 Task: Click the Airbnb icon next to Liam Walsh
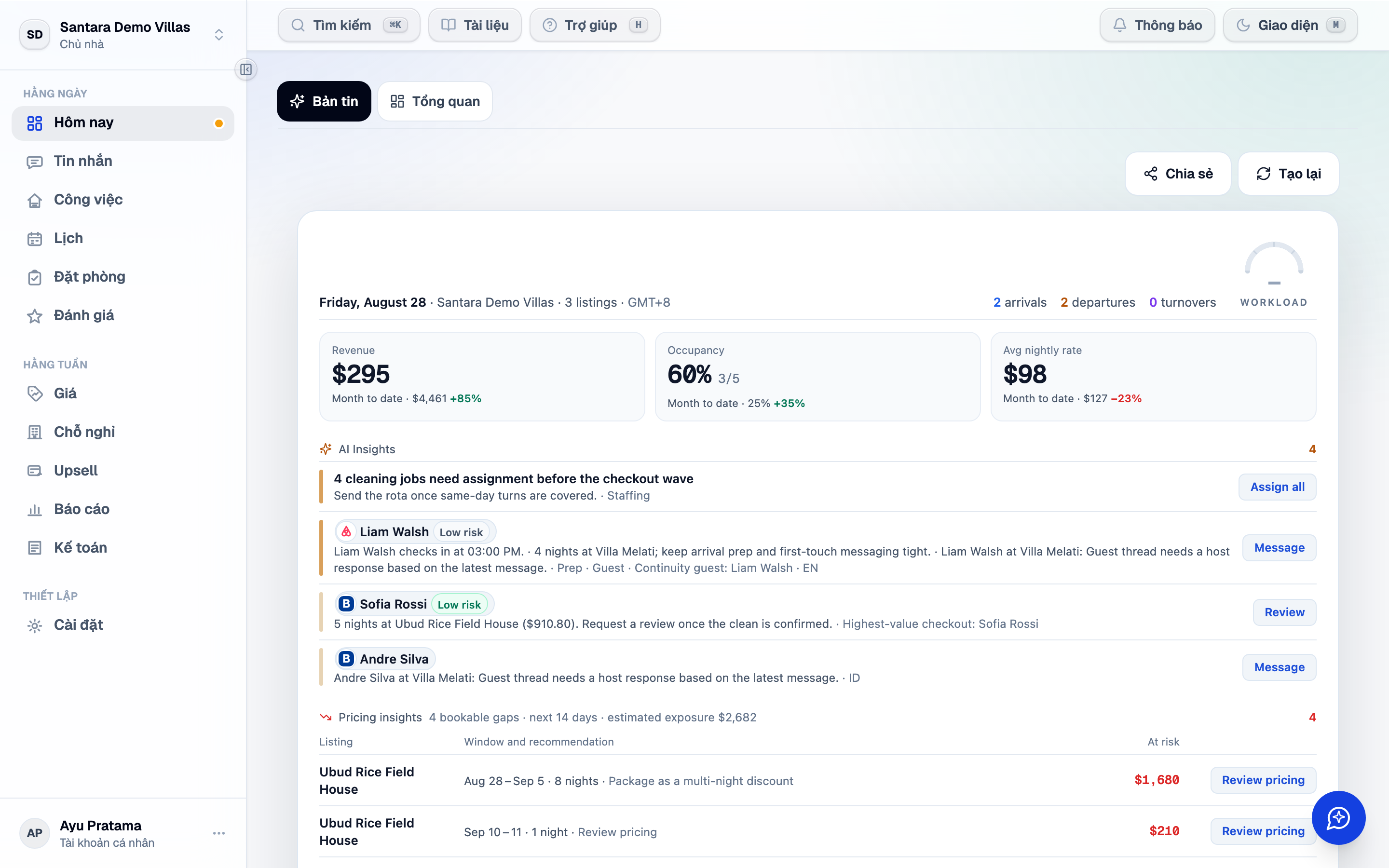coord(346,531)
